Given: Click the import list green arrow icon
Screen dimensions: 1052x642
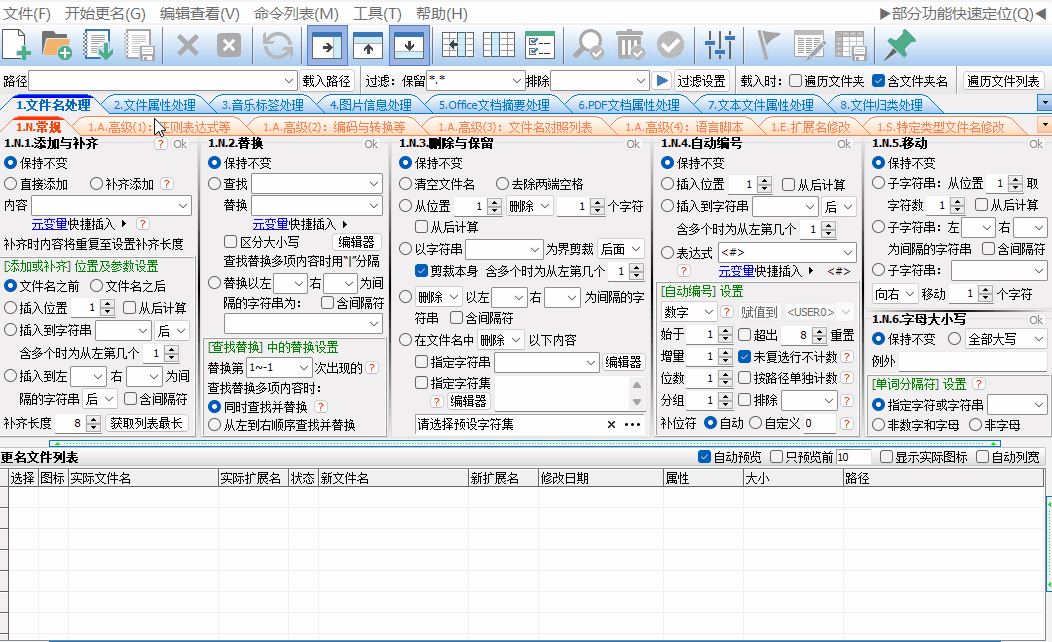Looking at the screenshot, I should pyautogui.click(x=98, y=45).
